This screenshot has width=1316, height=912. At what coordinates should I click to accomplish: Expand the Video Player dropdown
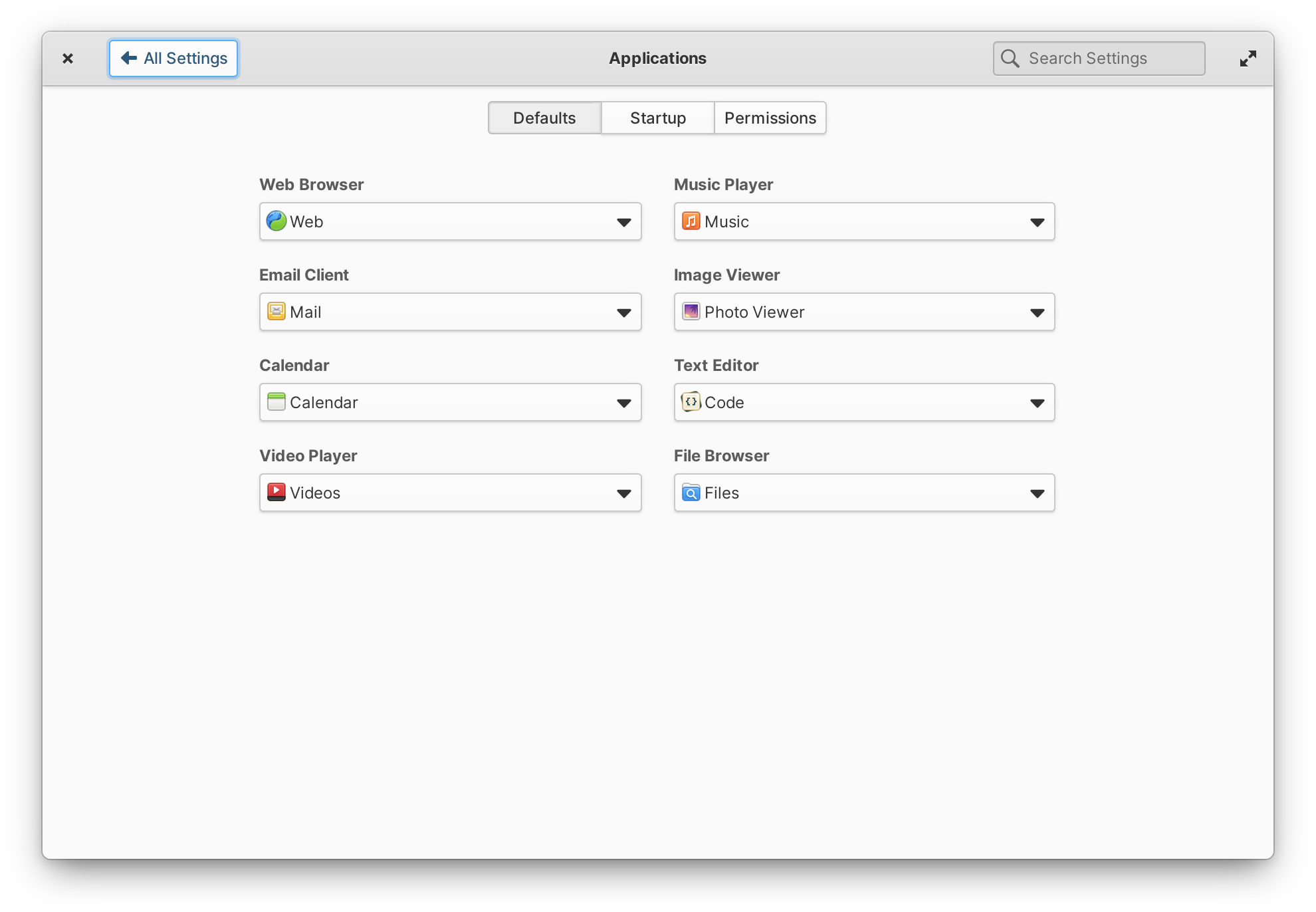[624, 493]
